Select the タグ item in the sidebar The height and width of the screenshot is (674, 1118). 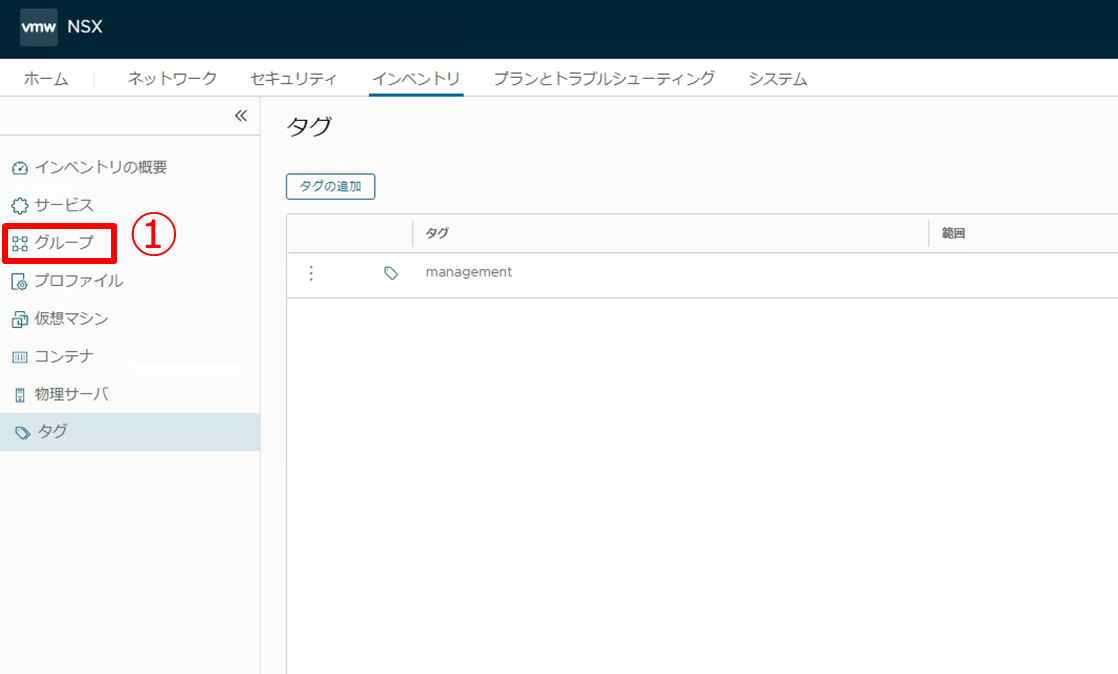(x=52, y=432)
